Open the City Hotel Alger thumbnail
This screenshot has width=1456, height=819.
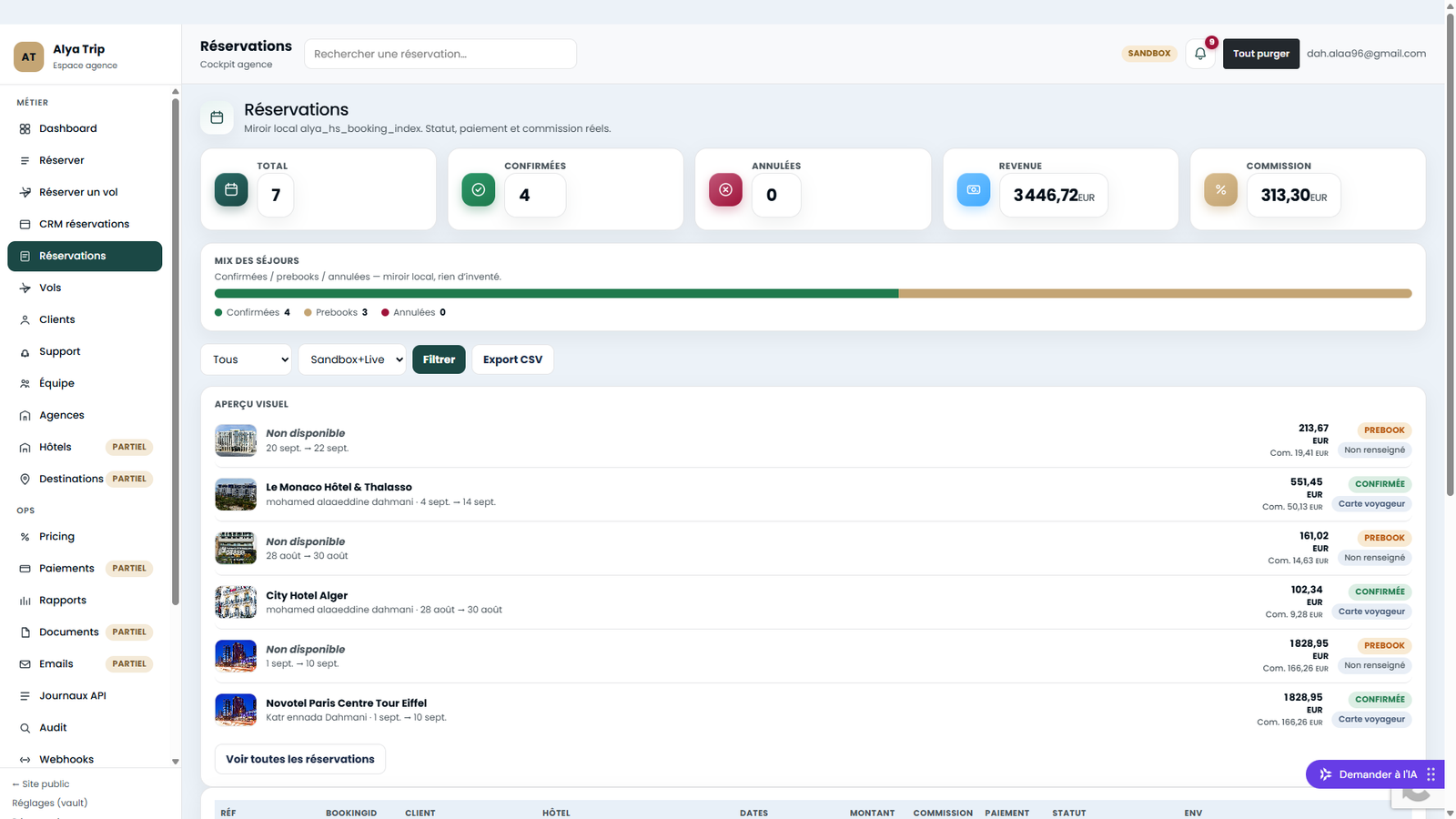pos(236,602)
